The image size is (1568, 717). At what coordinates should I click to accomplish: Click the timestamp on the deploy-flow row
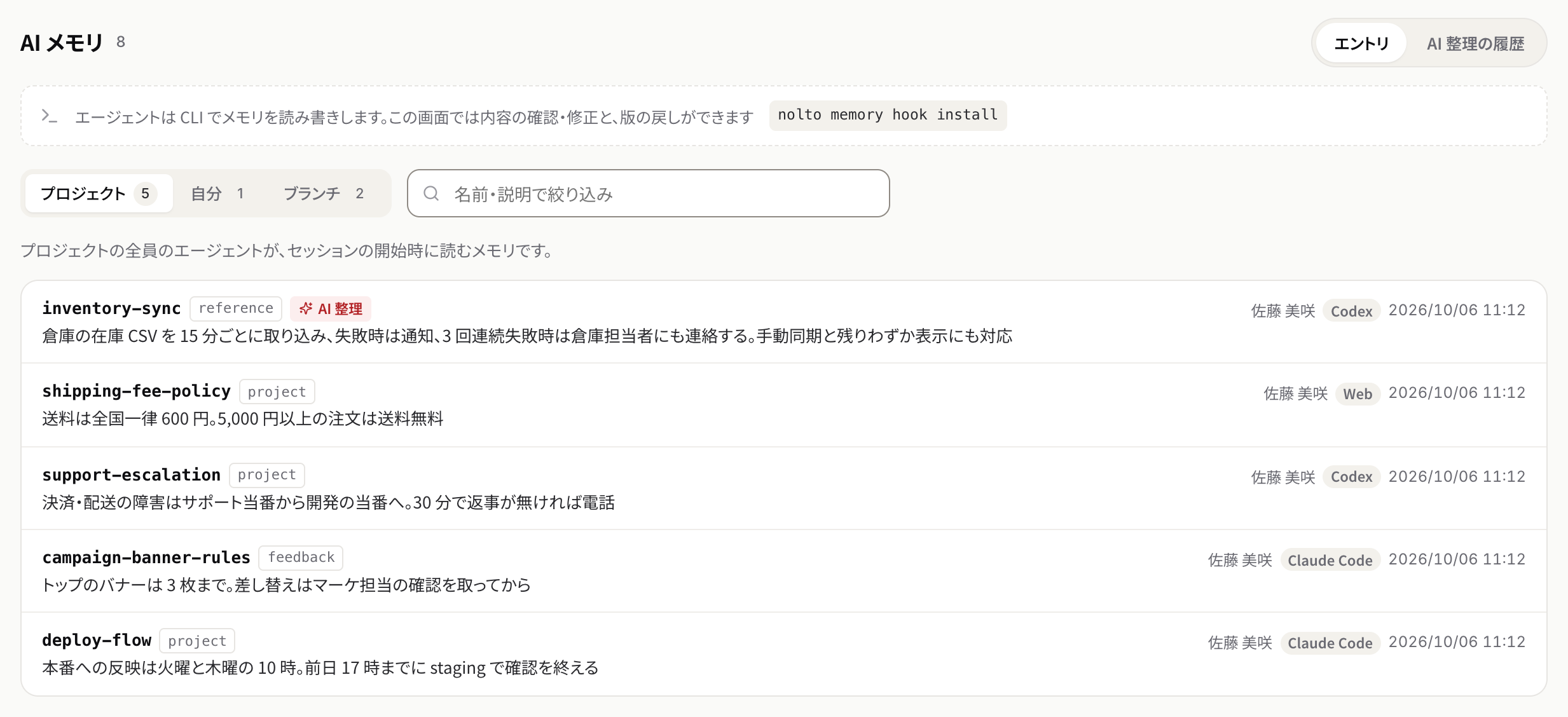click(x=1457, y=642)
